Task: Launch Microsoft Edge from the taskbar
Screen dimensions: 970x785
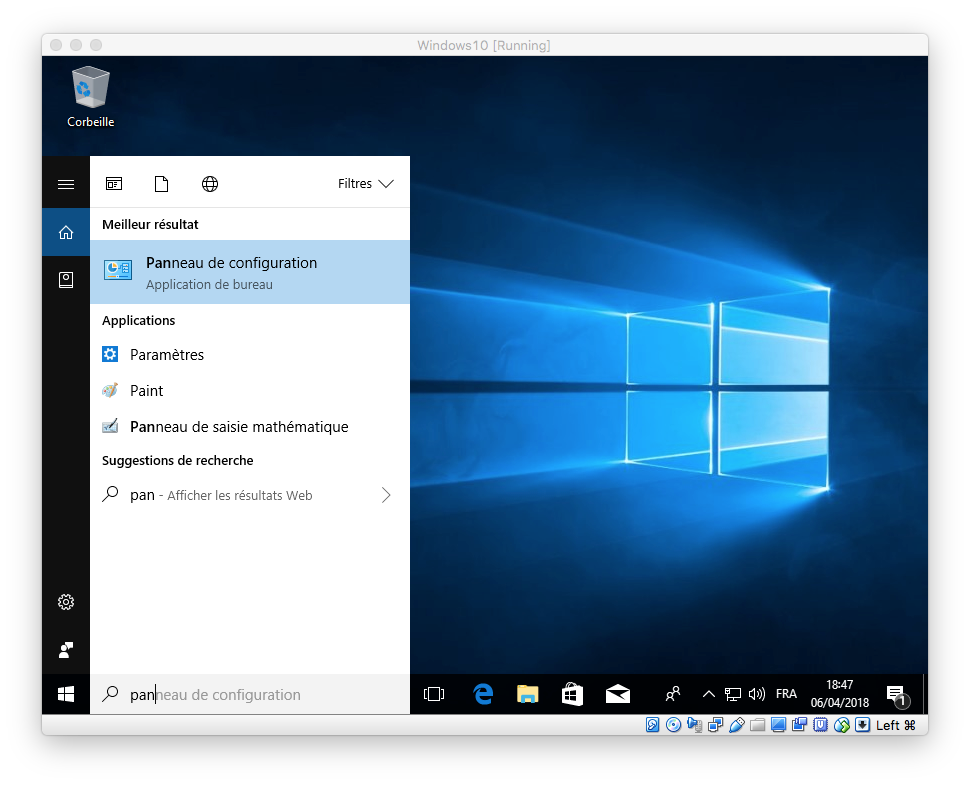Action: (483, 694)
